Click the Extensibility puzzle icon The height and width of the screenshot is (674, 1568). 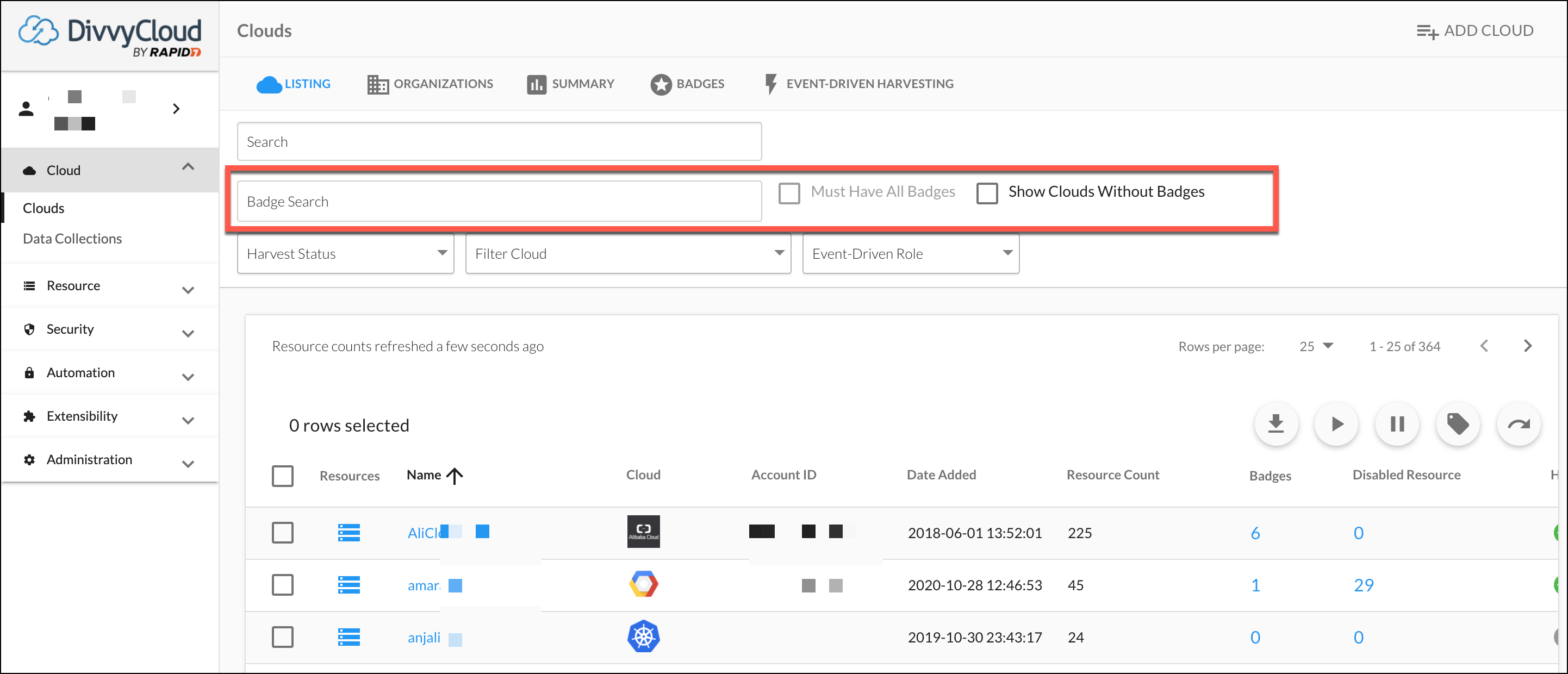29,416
